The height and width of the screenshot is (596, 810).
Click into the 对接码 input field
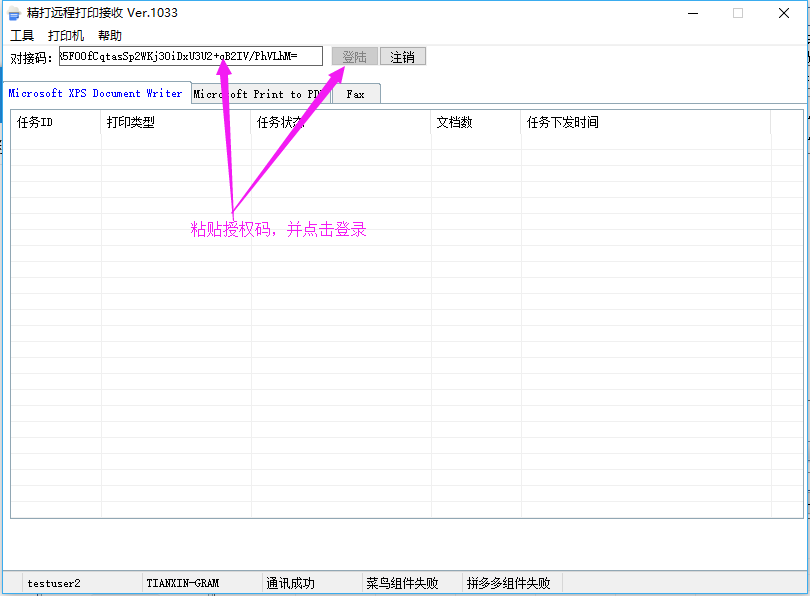pos(190,57)
